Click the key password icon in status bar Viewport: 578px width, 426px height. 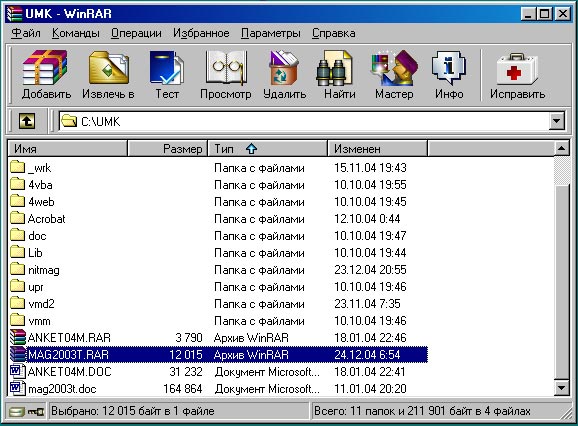pos(36,411)
